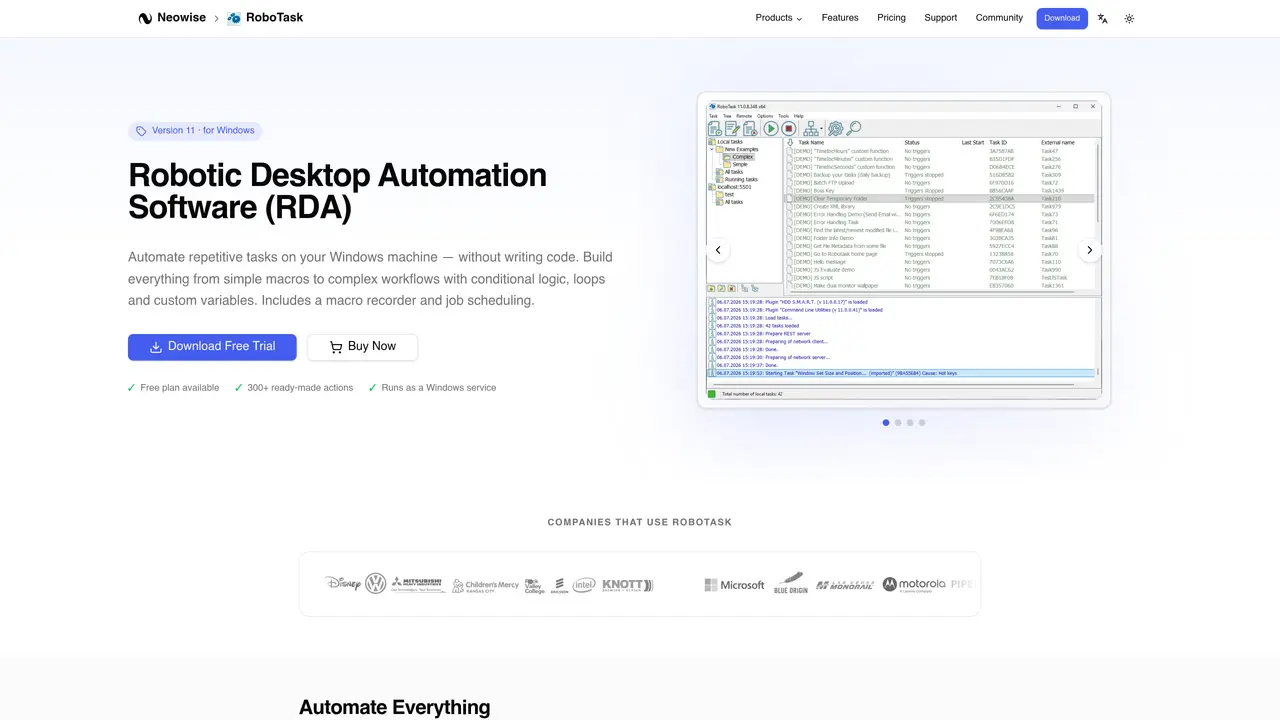Image resolution: width=1280 pixels, height=720 pixels.
Task: Click the magnifier search icon in RoboTask screenshot
Action: pos(854,128)
